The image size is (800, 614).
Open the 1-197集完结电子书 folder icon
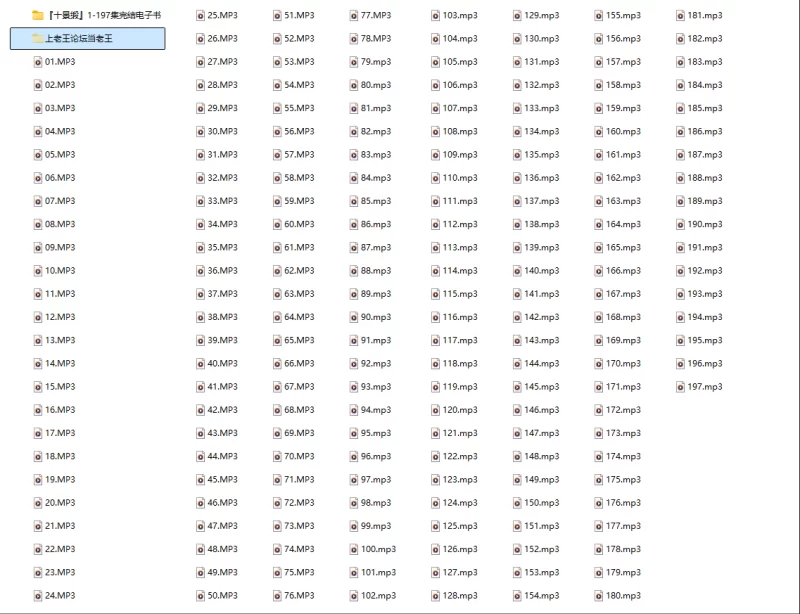coord(38,15)
